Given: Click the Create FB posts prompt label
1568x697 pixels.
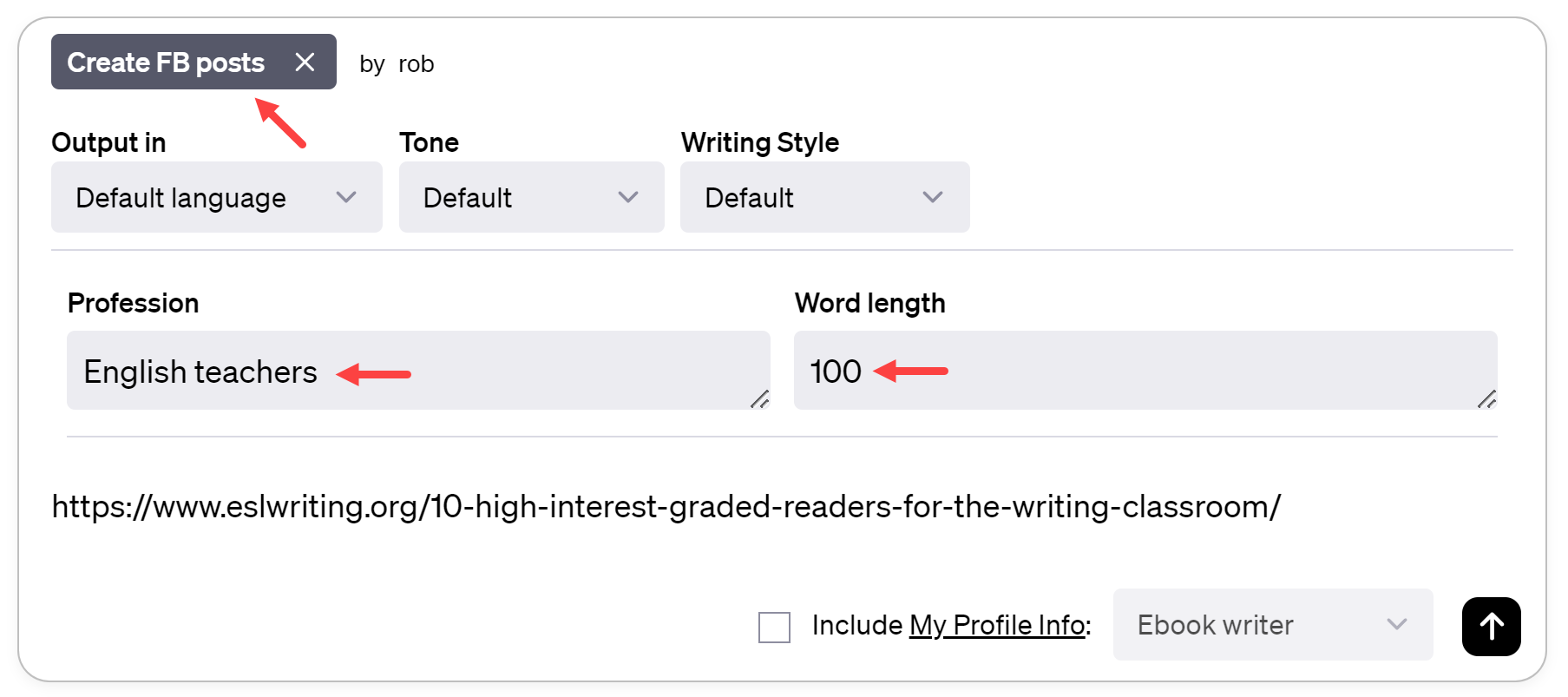Looking at the screenshot, I should pyautogui.click(x=166, y=62).
